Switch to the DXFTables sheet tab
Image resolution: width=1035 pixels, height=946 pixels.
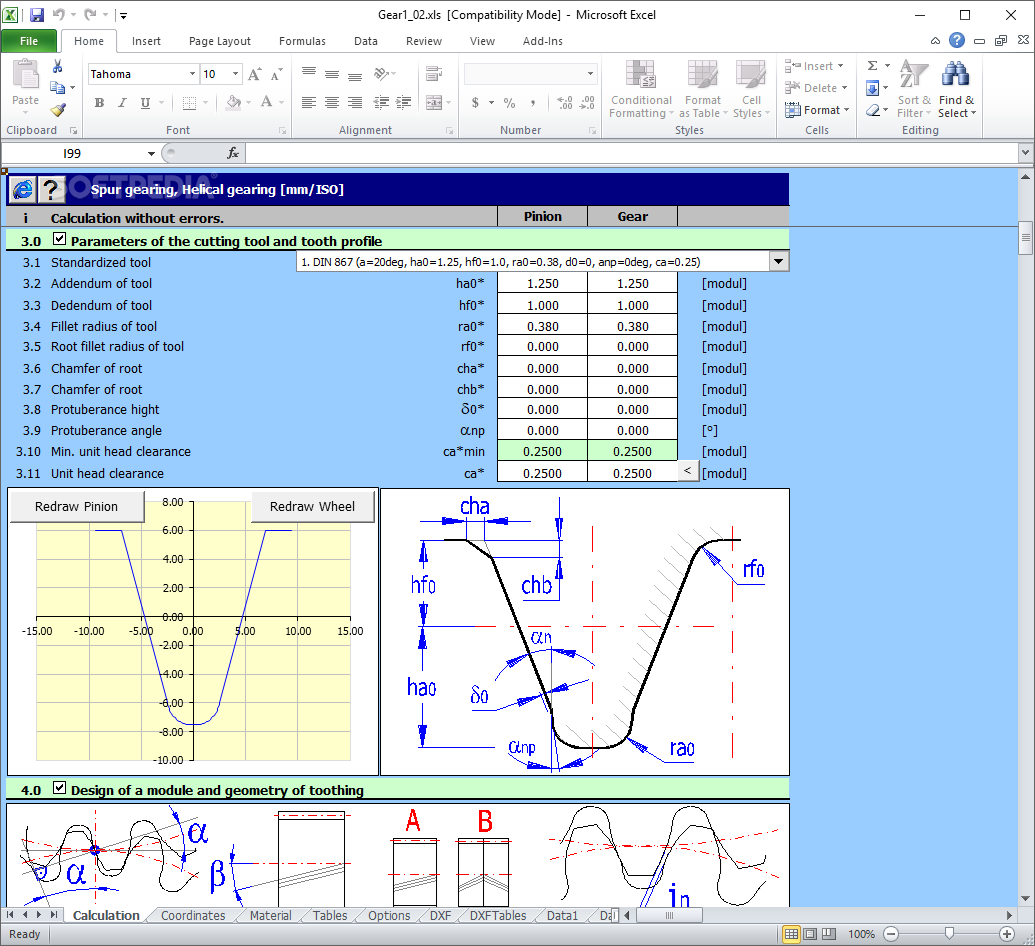click(498, 916)
